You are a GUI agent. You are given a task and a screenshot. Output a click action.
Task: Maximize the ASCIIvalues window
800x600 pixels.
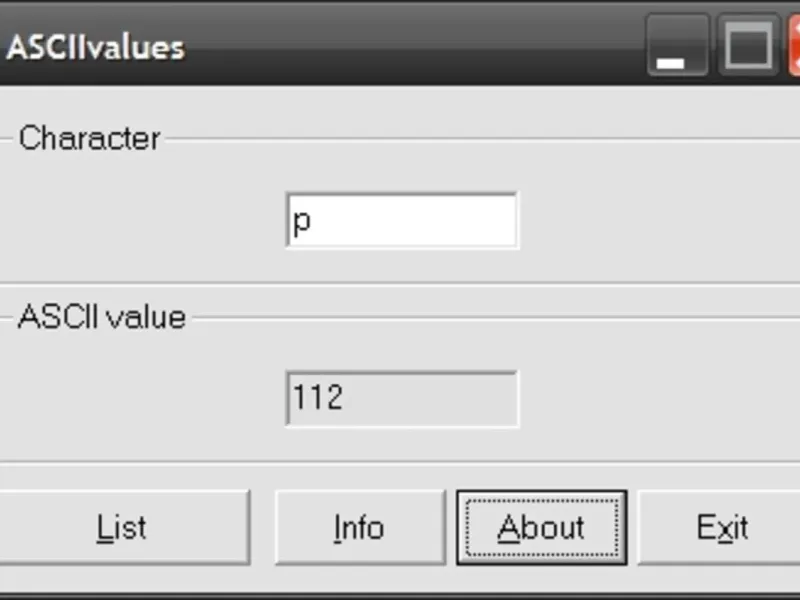pyautogui.click(x=748, y=46)
